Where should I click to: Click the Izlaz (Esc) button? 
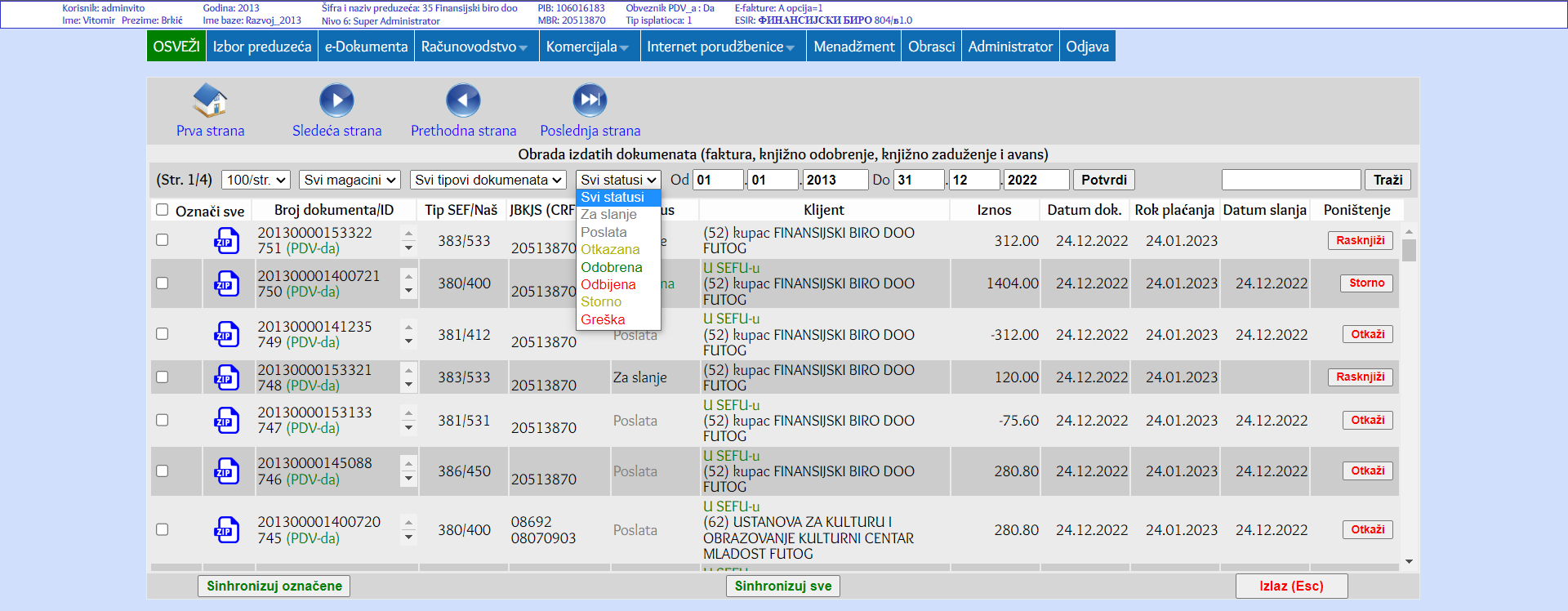(1291, 586)
